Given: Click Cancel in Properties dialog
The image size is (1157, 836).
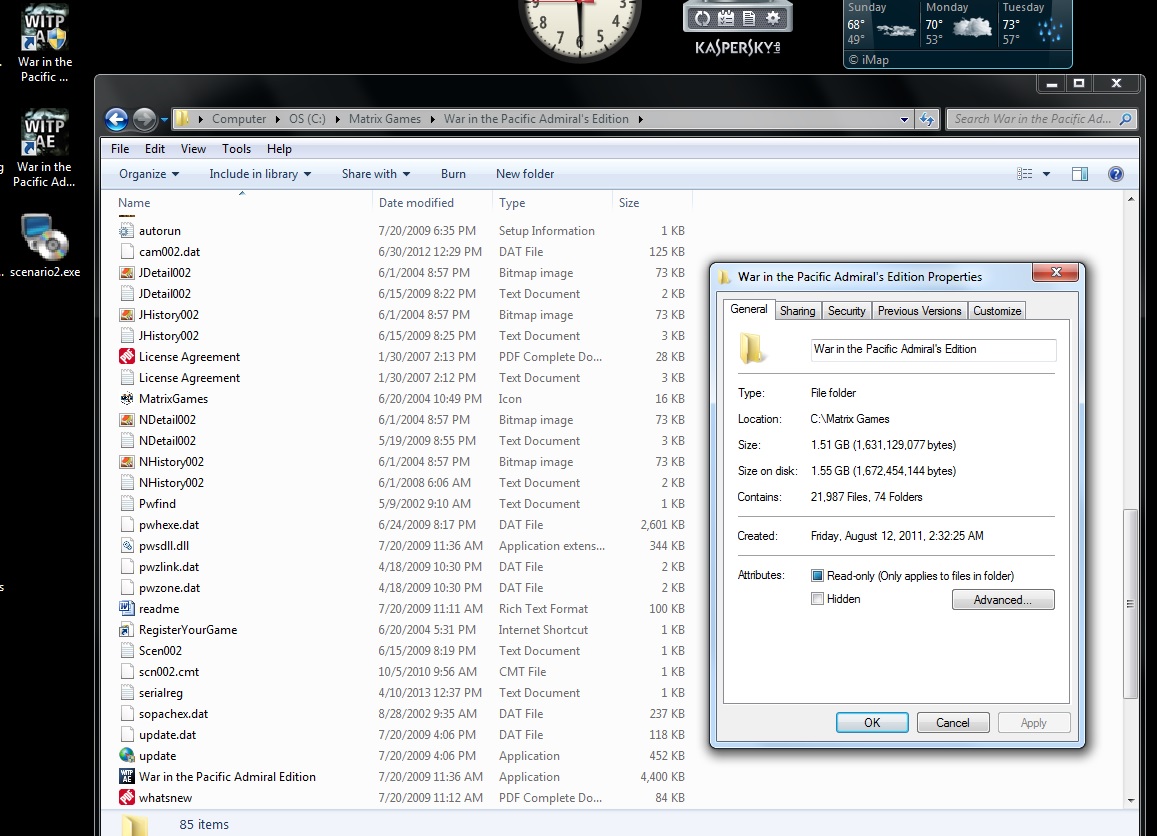Looking at the screenshot, I should [x=953, y=723].
